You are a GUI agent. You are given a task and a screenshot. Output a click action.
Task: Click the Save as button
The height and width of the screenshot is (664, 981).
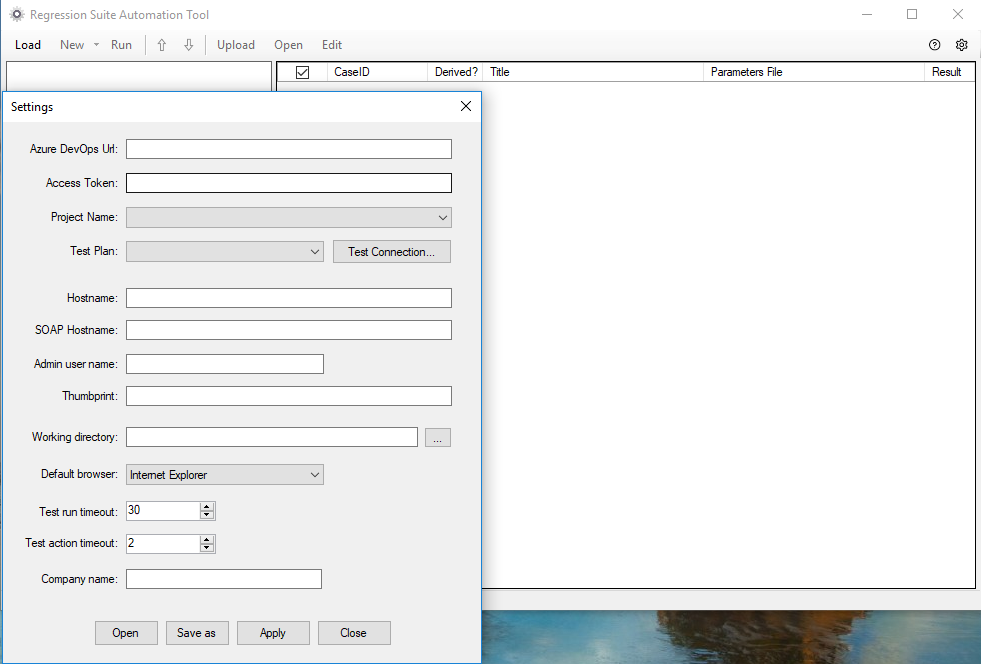[x=197, y=632]
